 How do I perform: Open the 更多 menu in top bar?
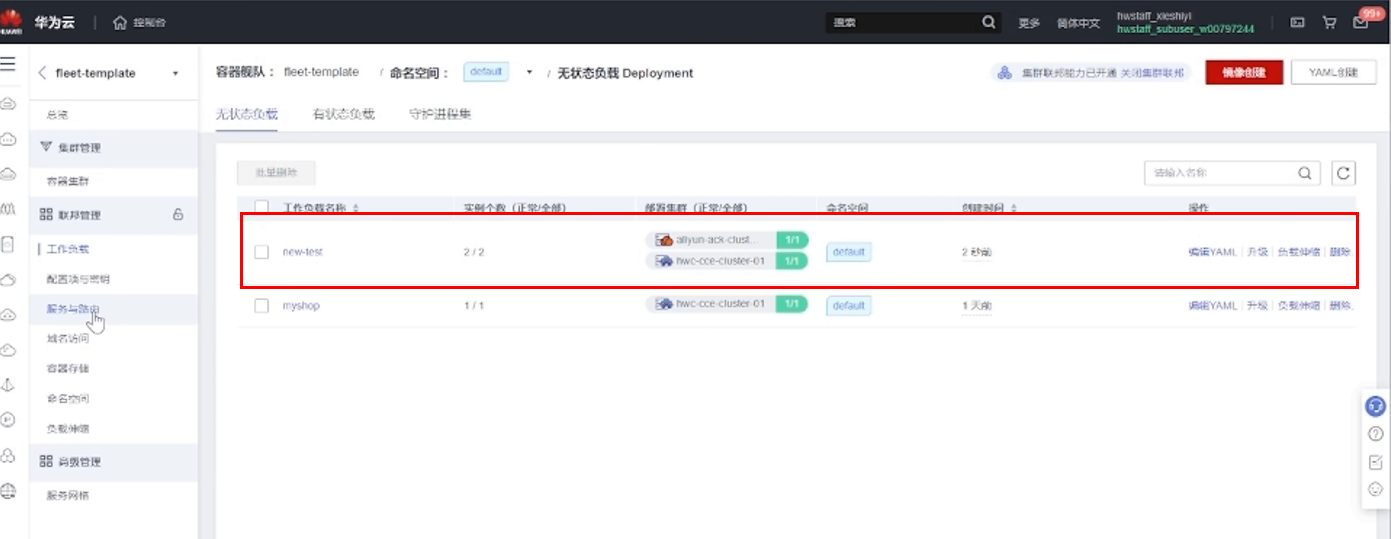pos(1029,23)
